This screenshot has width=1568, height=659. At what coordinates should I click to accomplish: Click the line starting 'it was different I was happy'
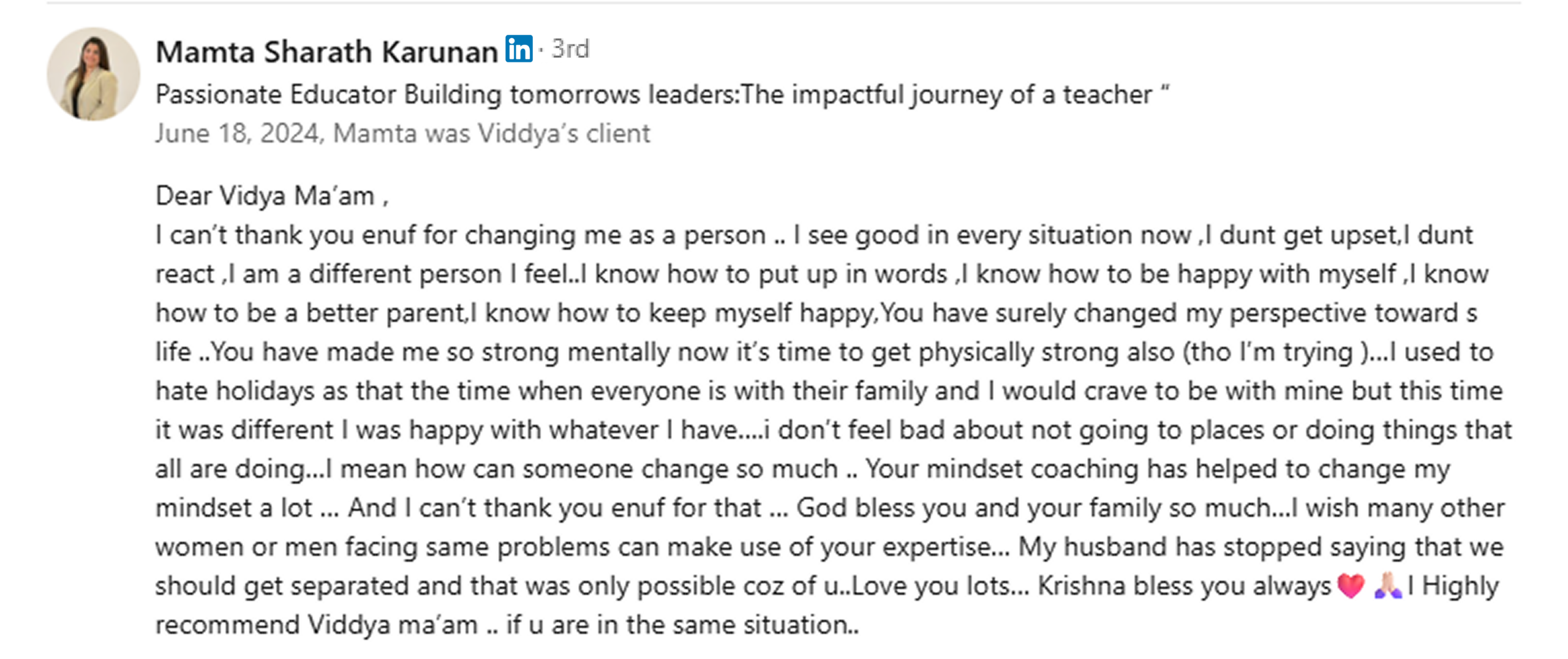tap(833, 430)
